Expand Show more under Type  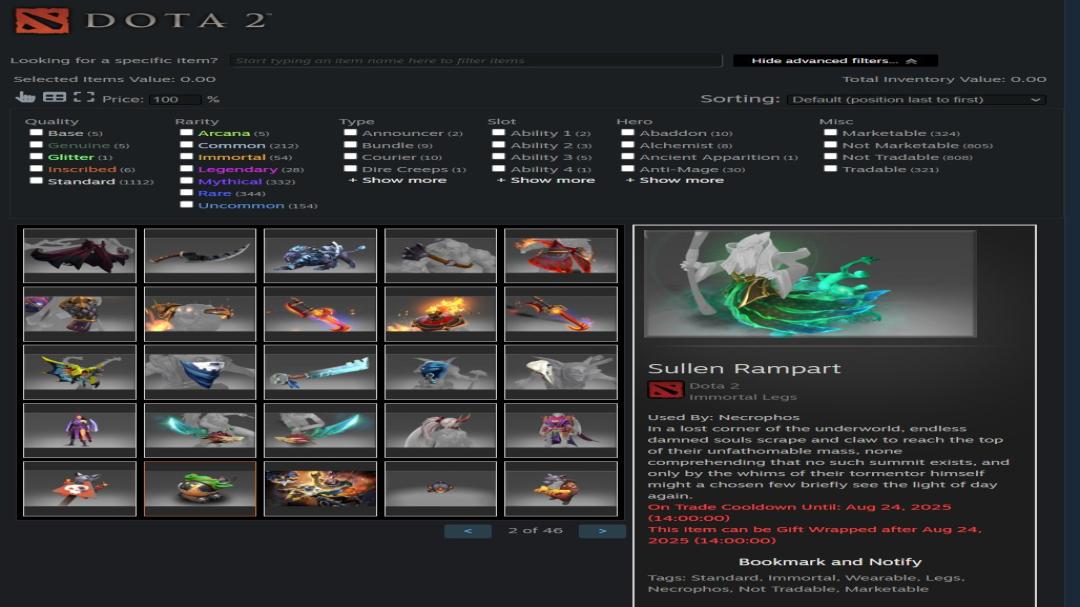pos(398,181)
